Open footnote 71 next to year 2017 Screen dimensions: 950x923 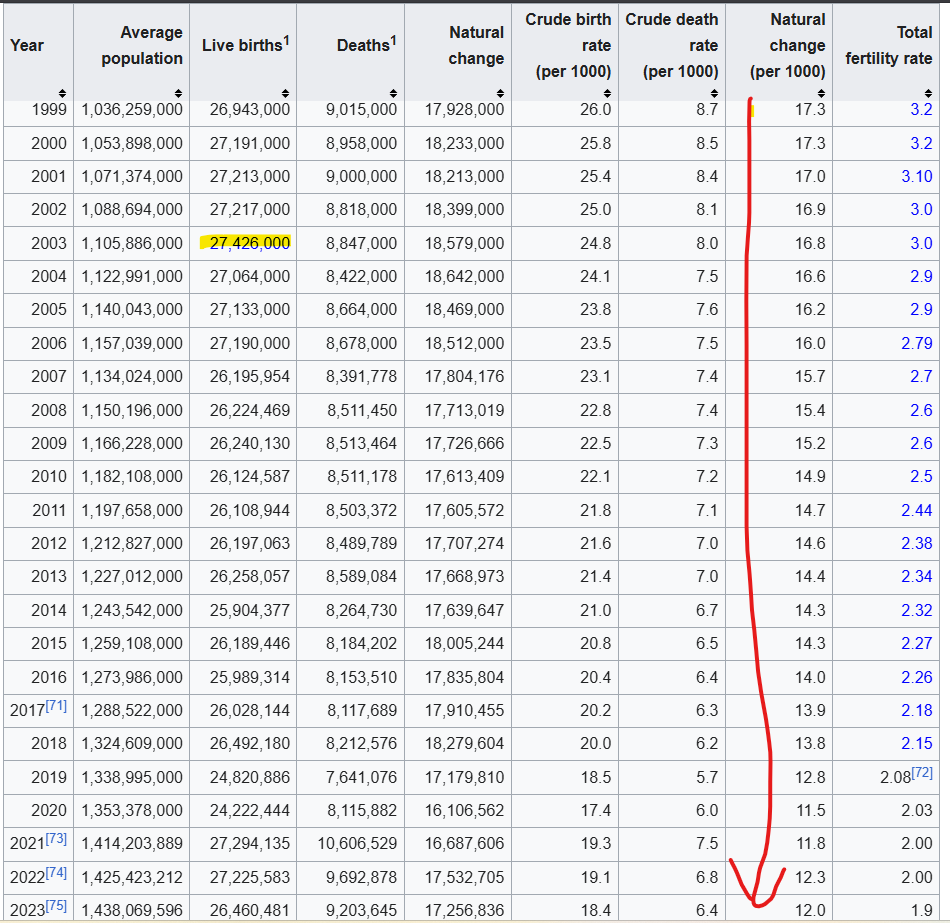click(x=55, y=707)
